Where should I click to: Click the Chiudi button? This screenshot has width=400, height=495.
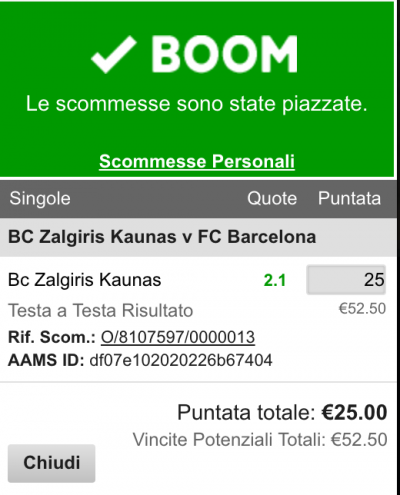pyautogui.click(x=52, y=463)
